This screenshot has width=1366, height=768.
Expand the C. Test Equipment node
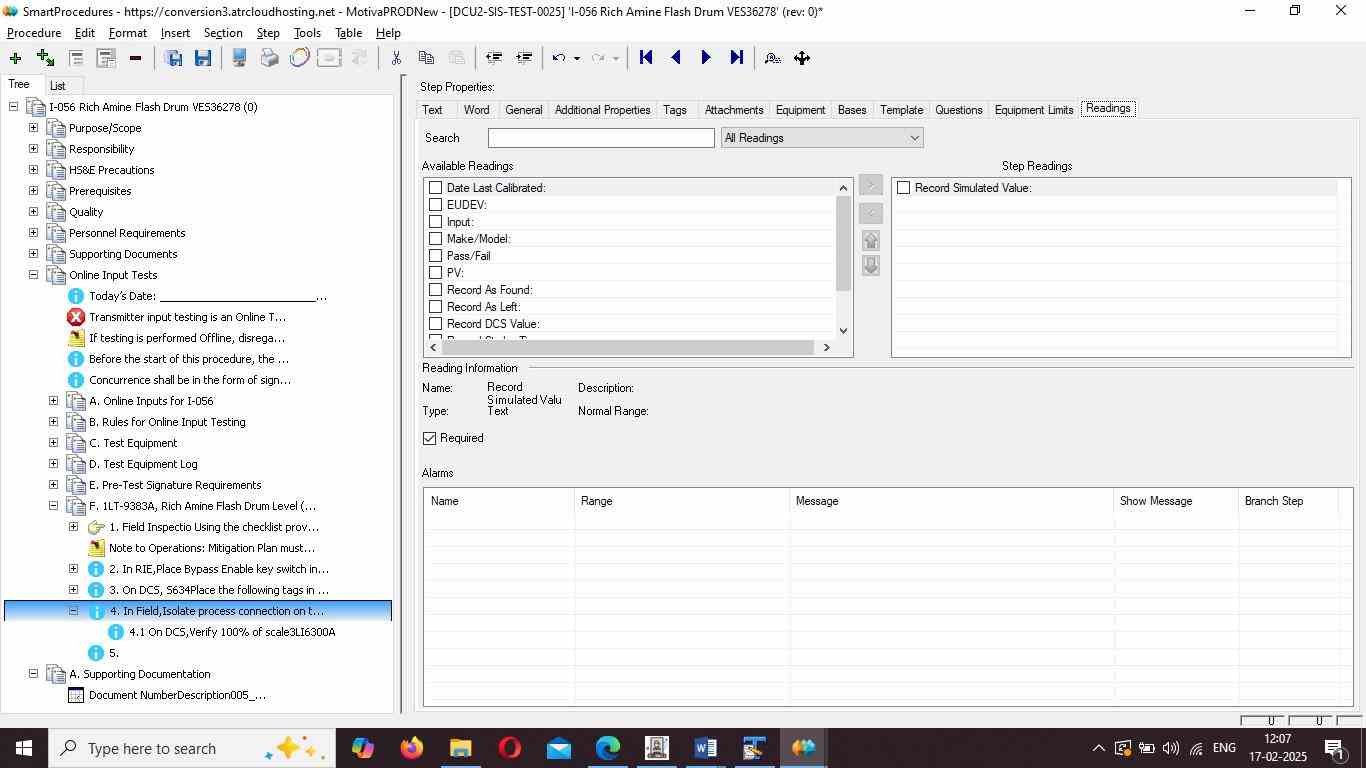pos(53,443)
